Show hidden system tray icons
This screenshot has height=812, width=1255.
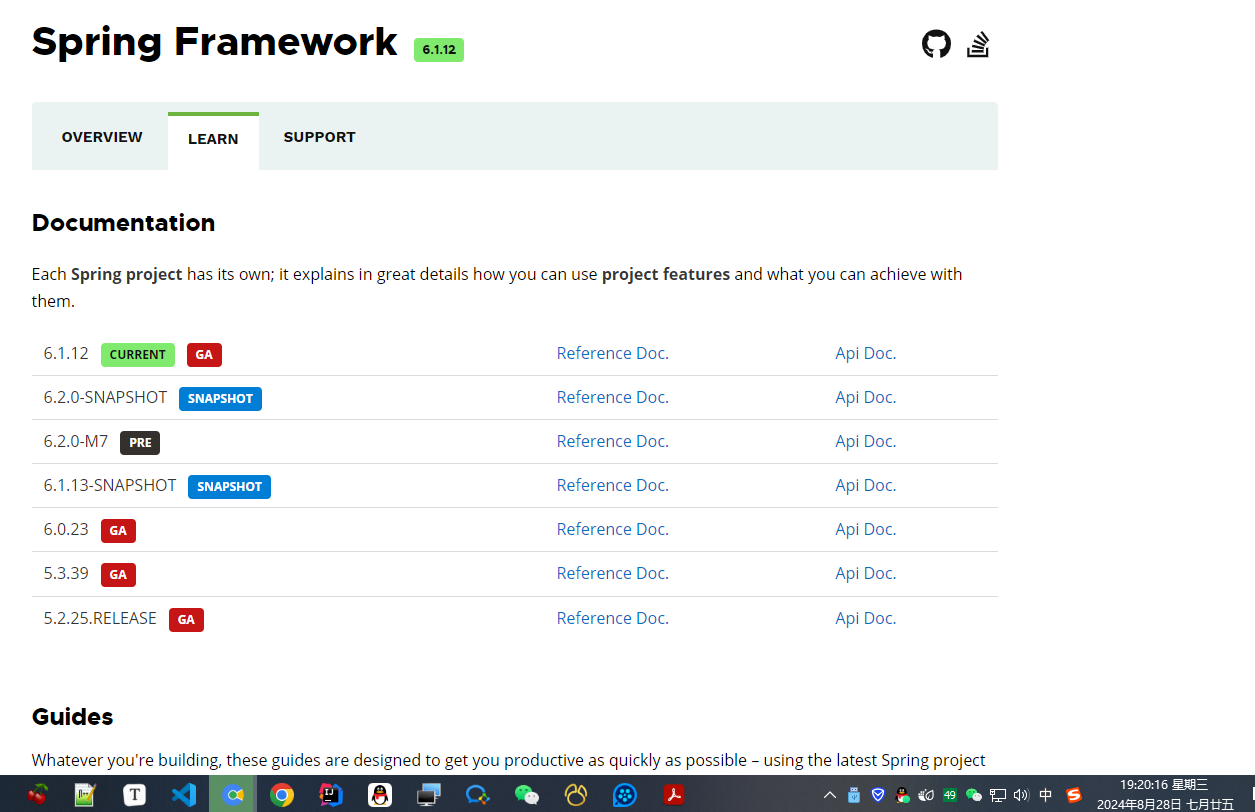click(x=830, y=795)
